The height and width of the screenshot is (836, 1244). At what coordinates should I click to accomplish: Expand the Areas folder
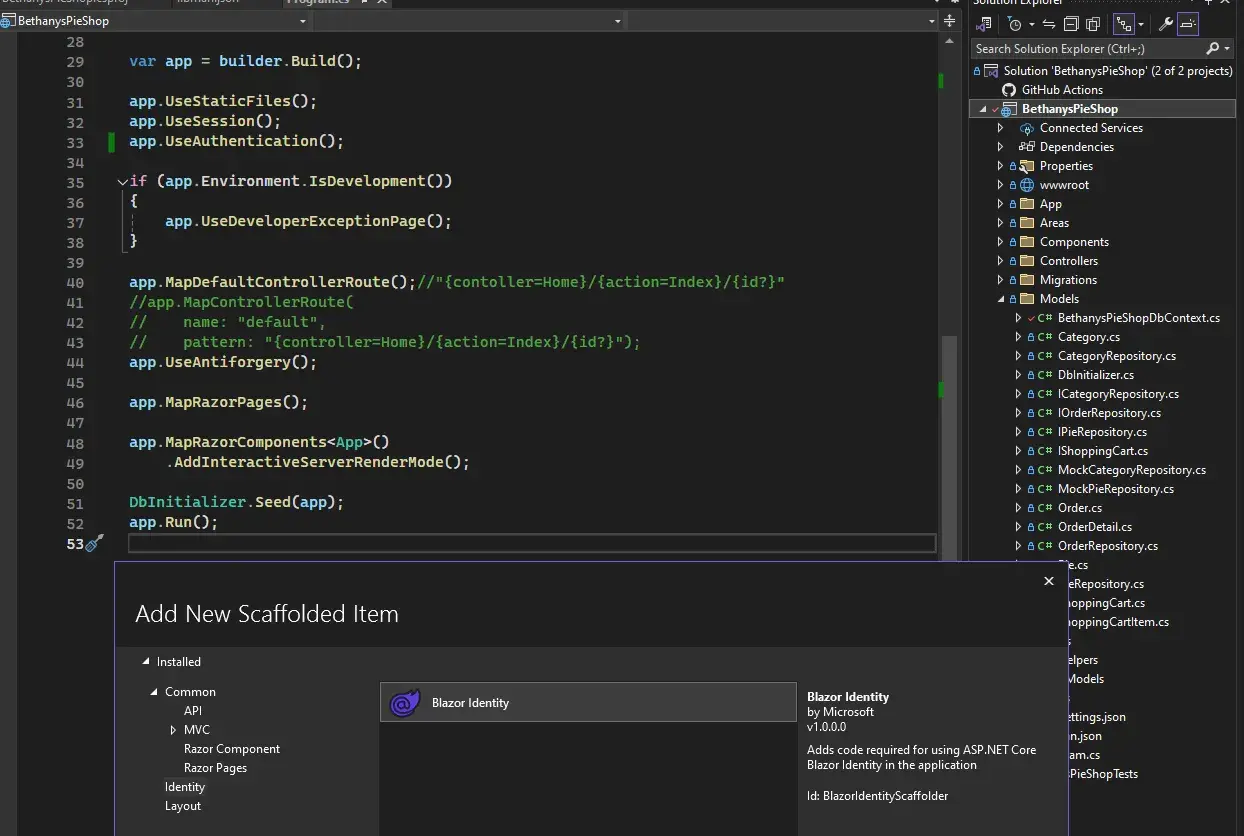[x=1000, y=223]
